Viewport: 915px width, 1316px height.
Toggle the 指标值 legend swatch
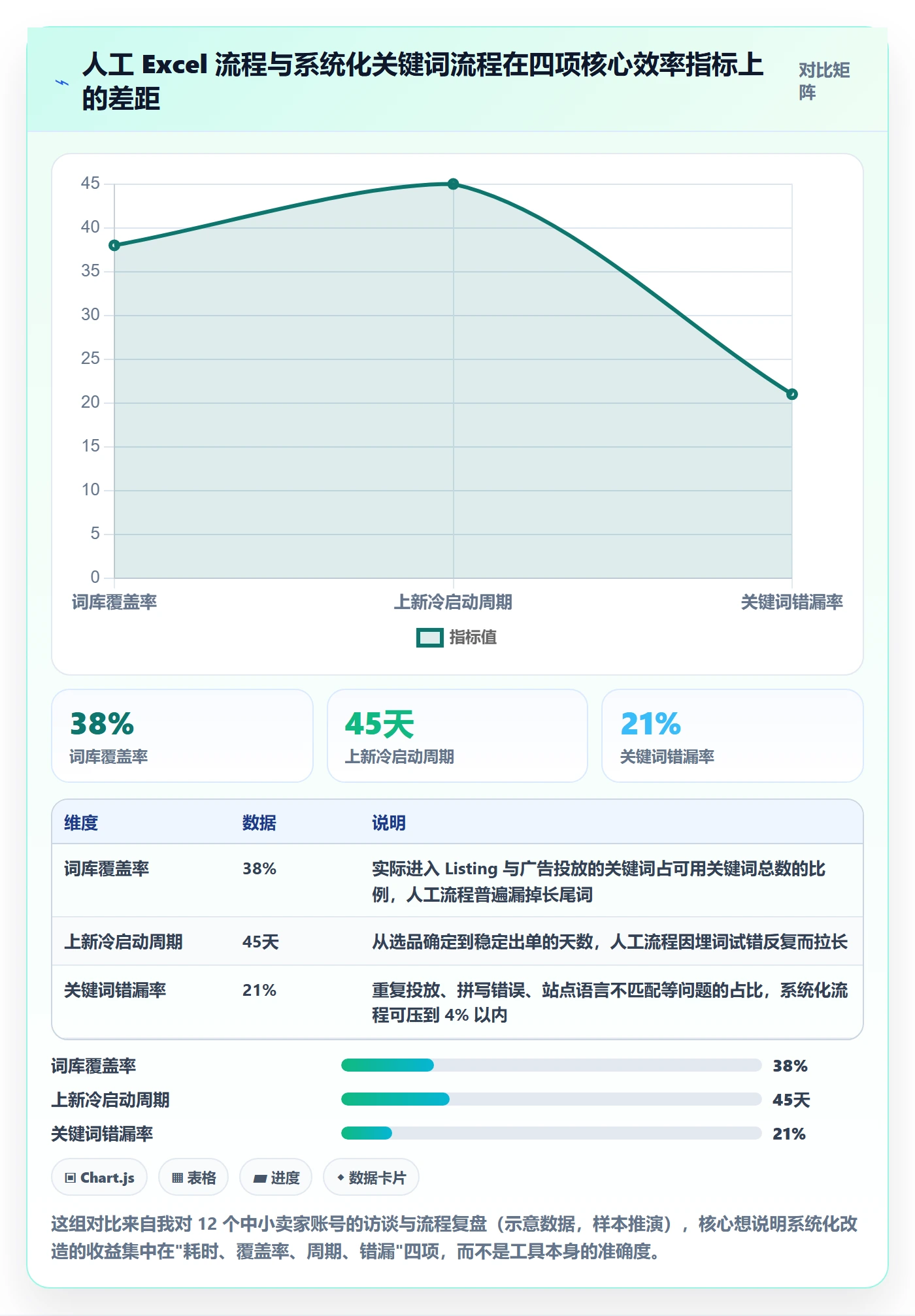(430, 638)
